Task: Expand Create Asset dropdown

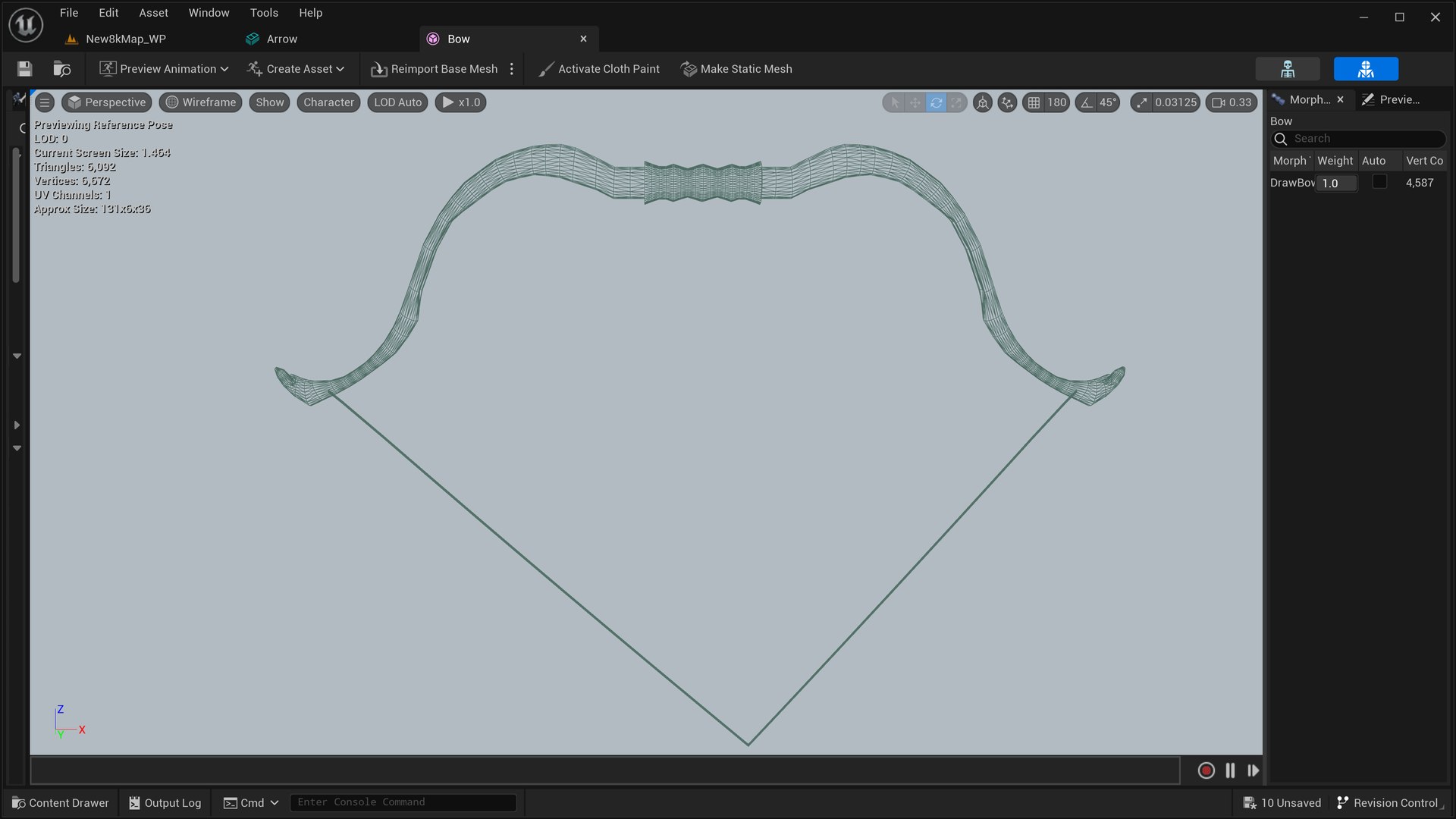Action: [x=296, y=69]
